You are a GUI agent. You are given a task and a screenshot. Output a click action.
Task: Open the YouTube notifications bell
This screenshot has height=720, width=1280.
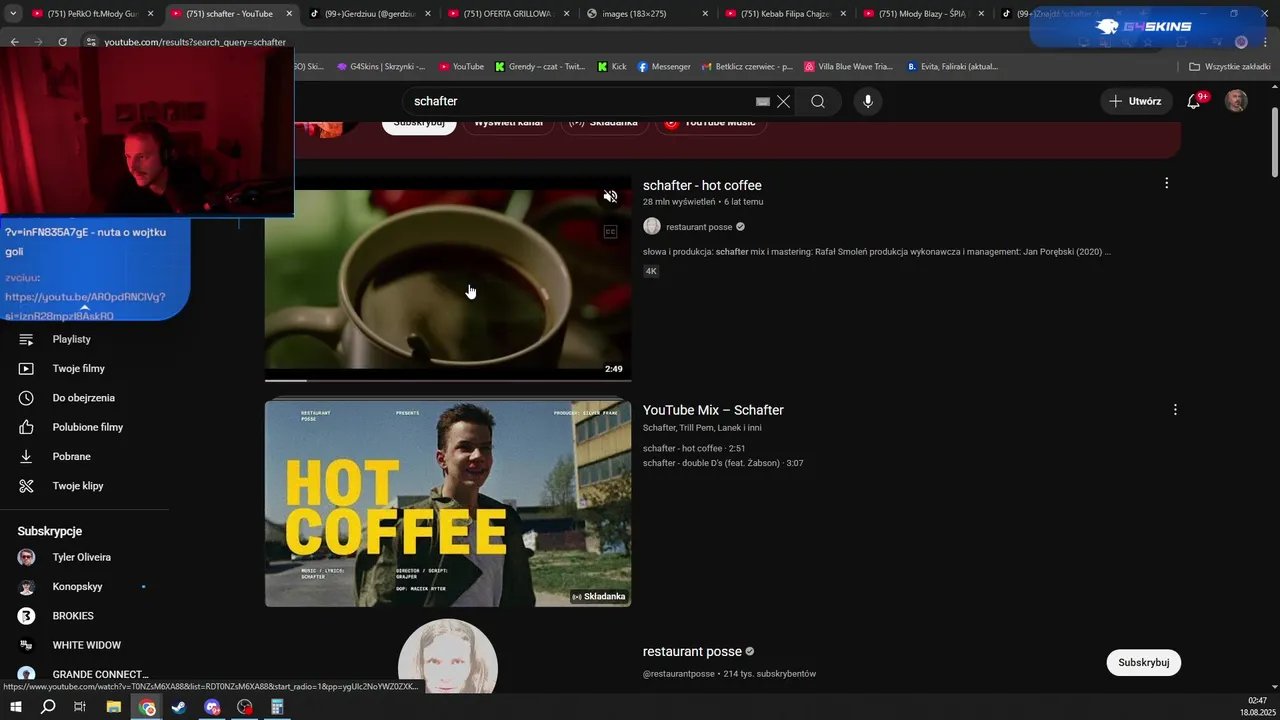coord(1194,101)
